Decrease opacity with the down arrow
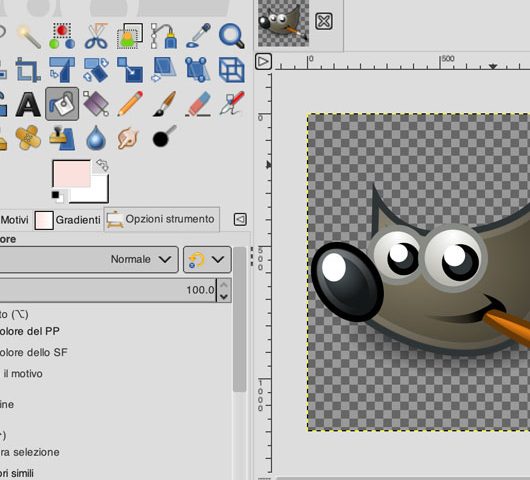The height and width of the screenshot is (480, 530). tap(224, 296)
